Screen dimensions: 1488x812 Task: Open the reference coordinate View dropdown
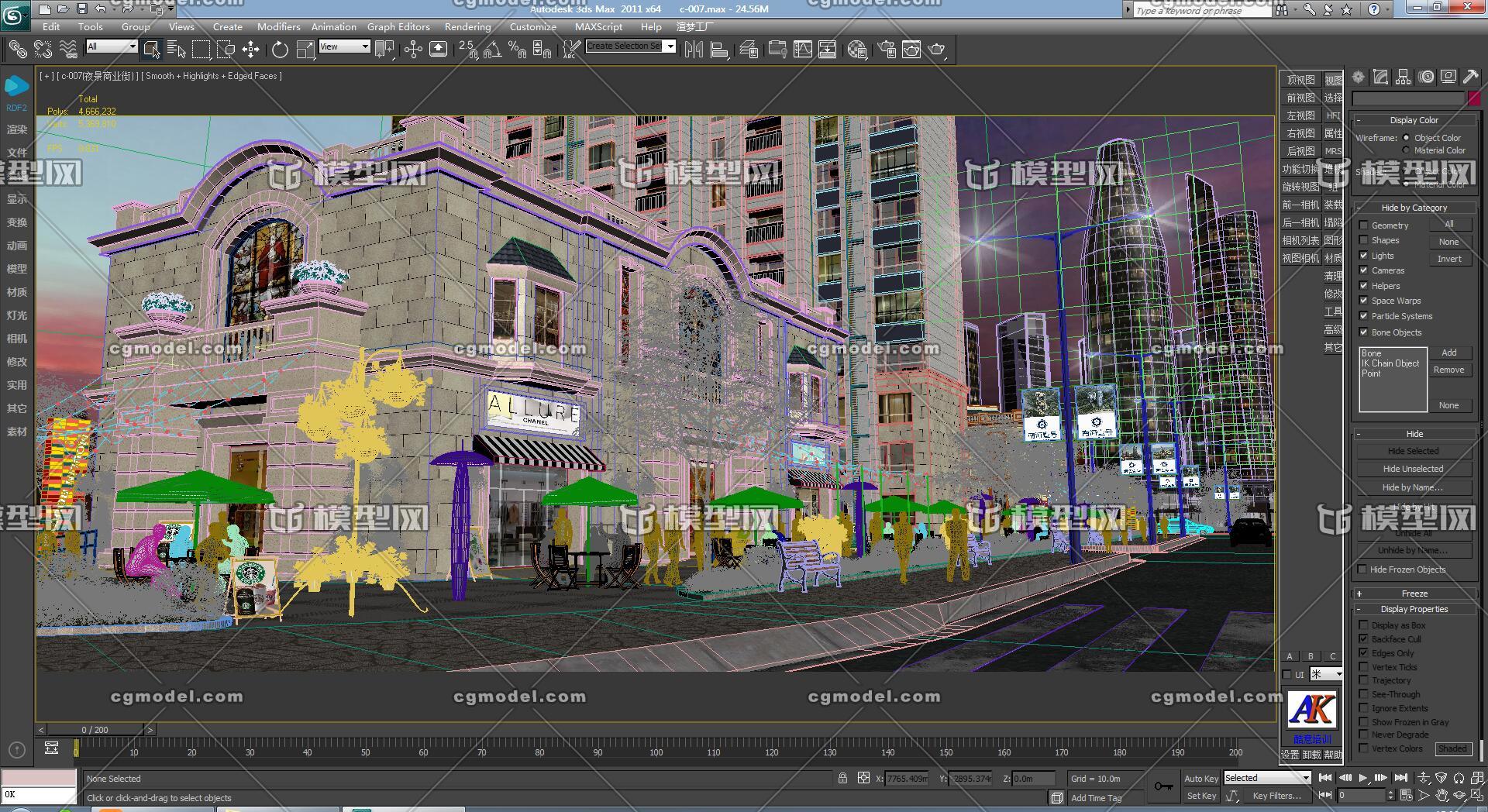tap(344, 46)
